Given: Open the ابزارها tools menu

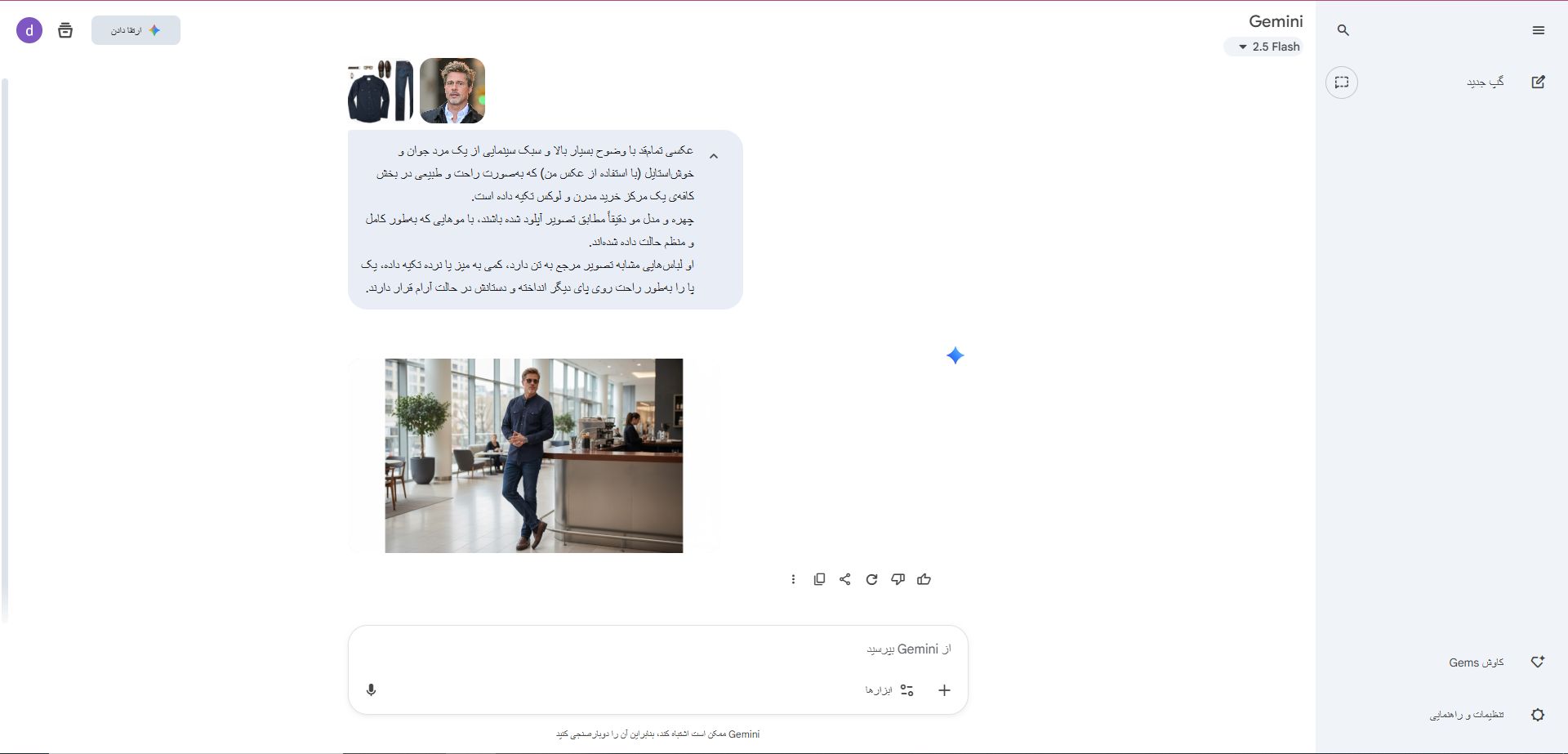Looking at the screenshot, I should pyautogui.click(x=889, y=690).
